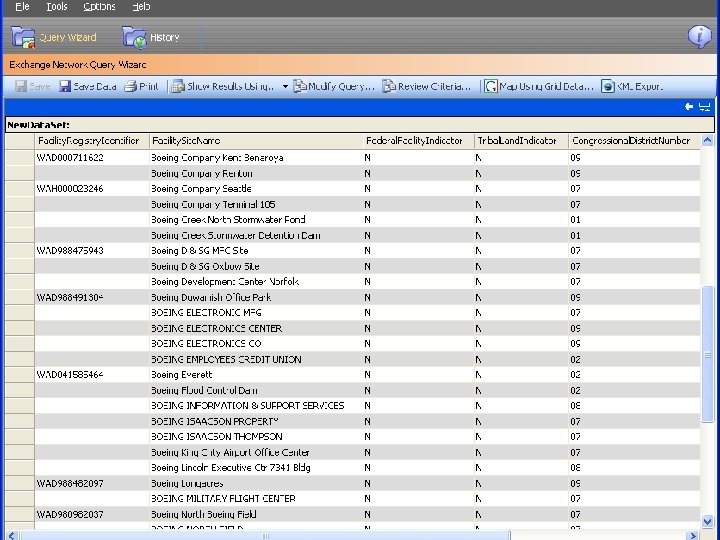720x540 pixels.
Task: Click the vertical scrollbar thumb
Action: point(708,354)
